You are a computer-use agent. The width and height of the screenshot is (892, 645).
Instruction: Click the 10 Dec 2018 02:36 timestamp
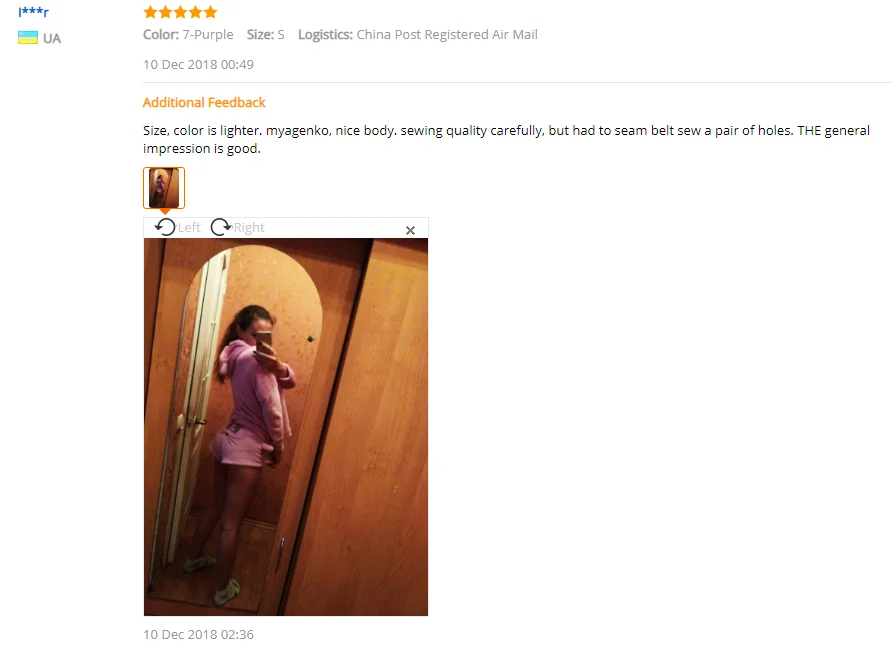point(199,634)
